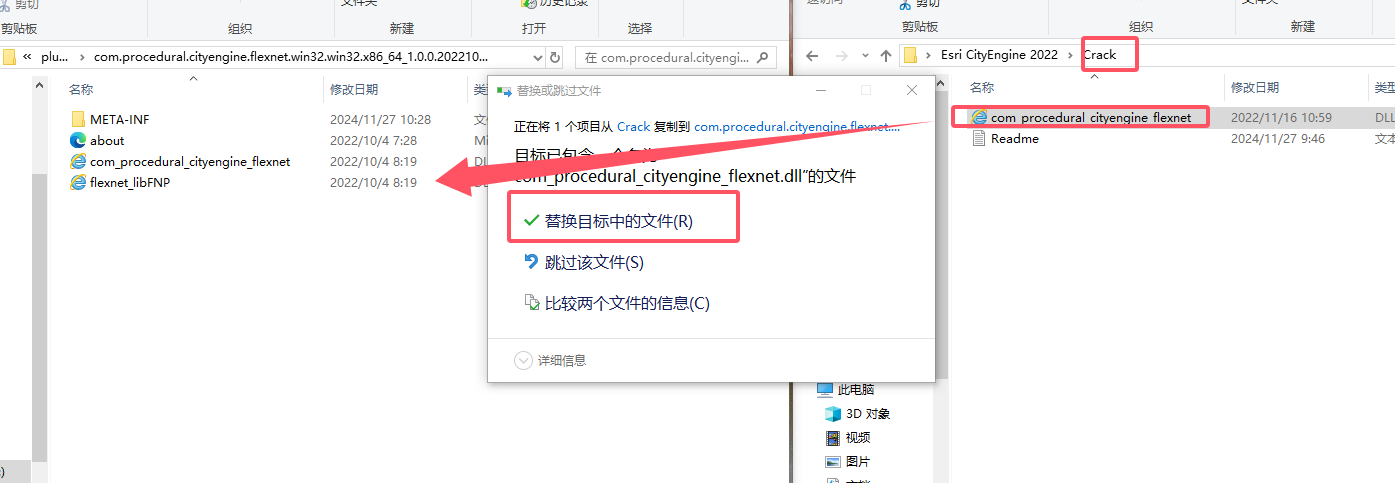The image size is (1395, 483).
Task: Click the 组织 group label in left ribbon
Action: click(240, 29)
